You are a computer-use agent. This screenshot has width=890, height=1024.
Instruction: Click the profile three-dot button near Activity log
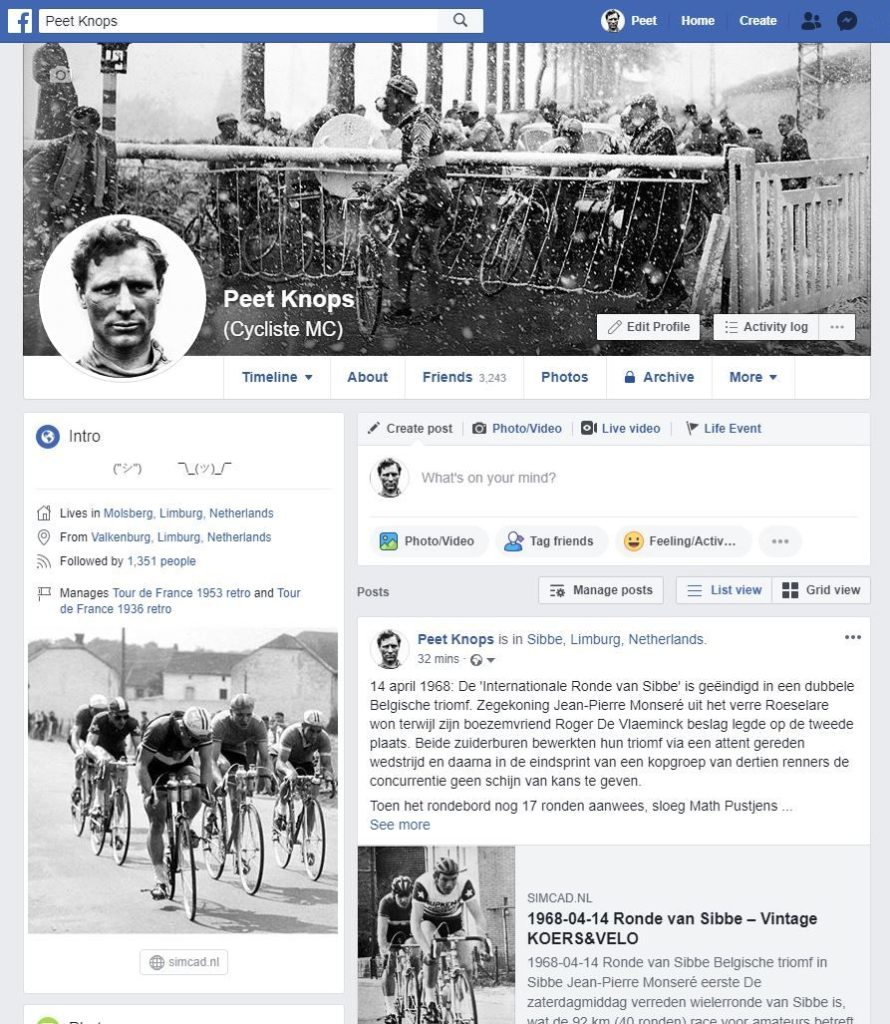tap(837, 327)
